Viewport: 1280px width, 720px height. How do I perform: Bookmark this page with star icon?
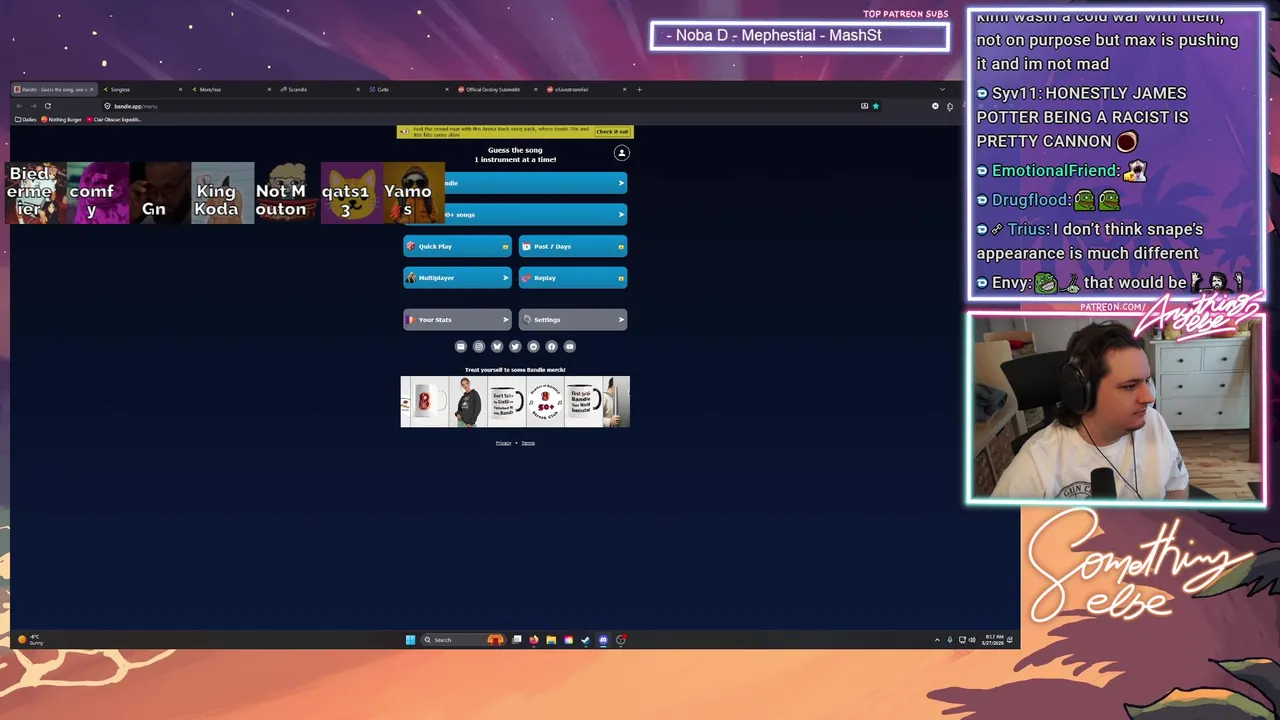click(875, 106)
